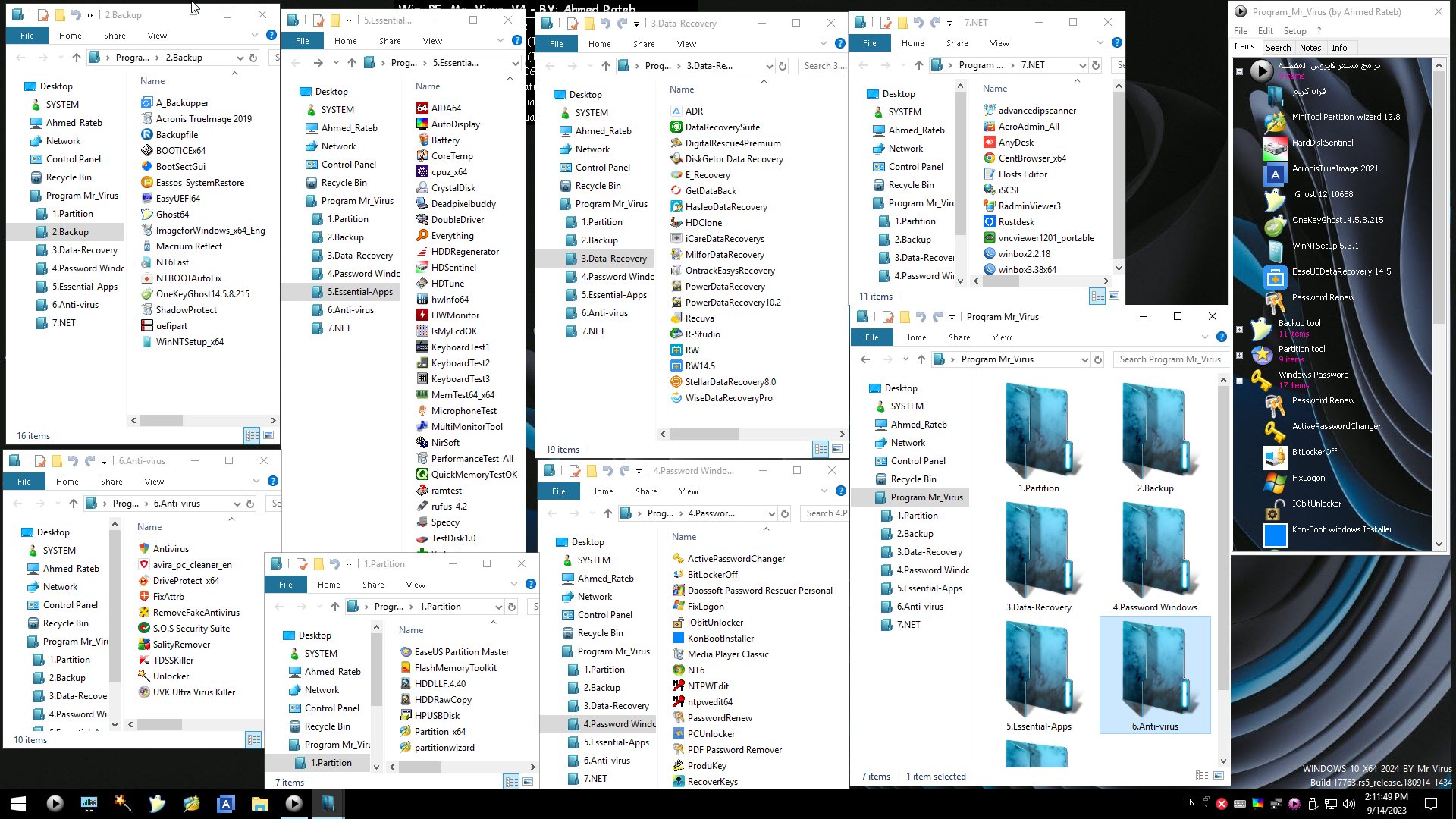
Task: Open Edit menu in Program_Mr_Virus launcher
Action: (x=1266, y=31)
